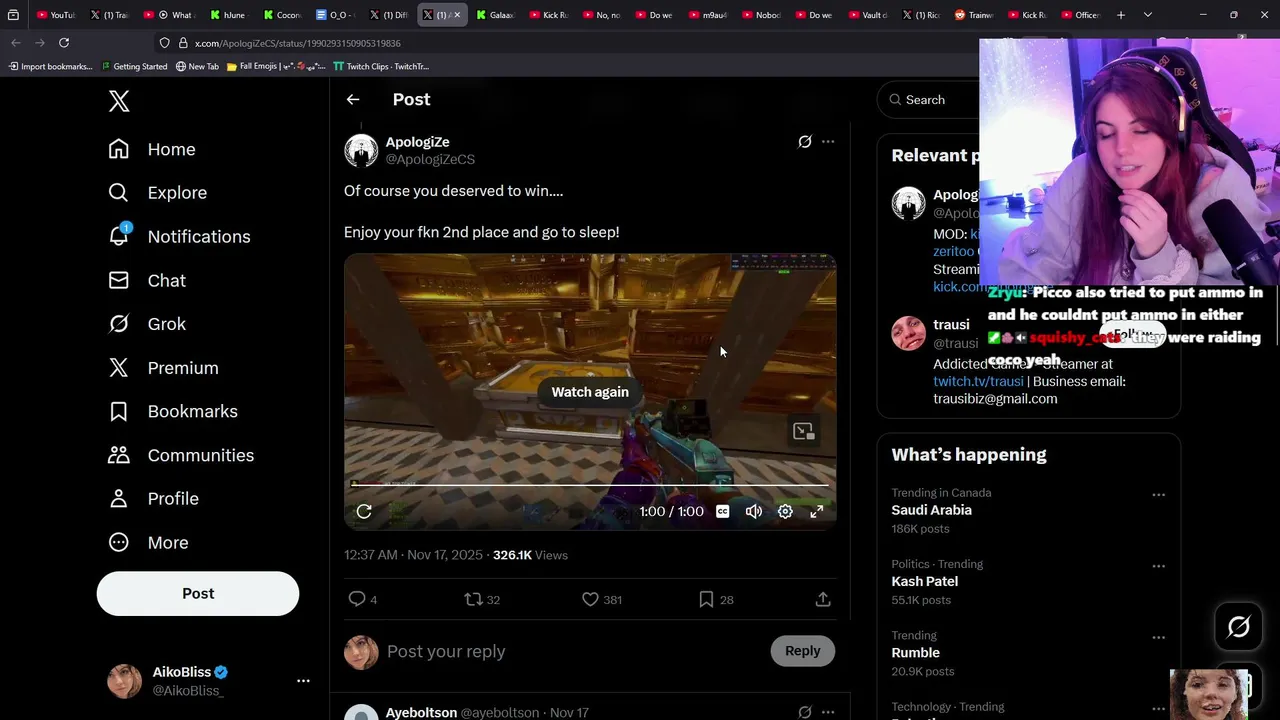1280x720 pixels.
Task: Open twitch.tv/trausi link
Action: pyautogui.click(x=978, y=382)
